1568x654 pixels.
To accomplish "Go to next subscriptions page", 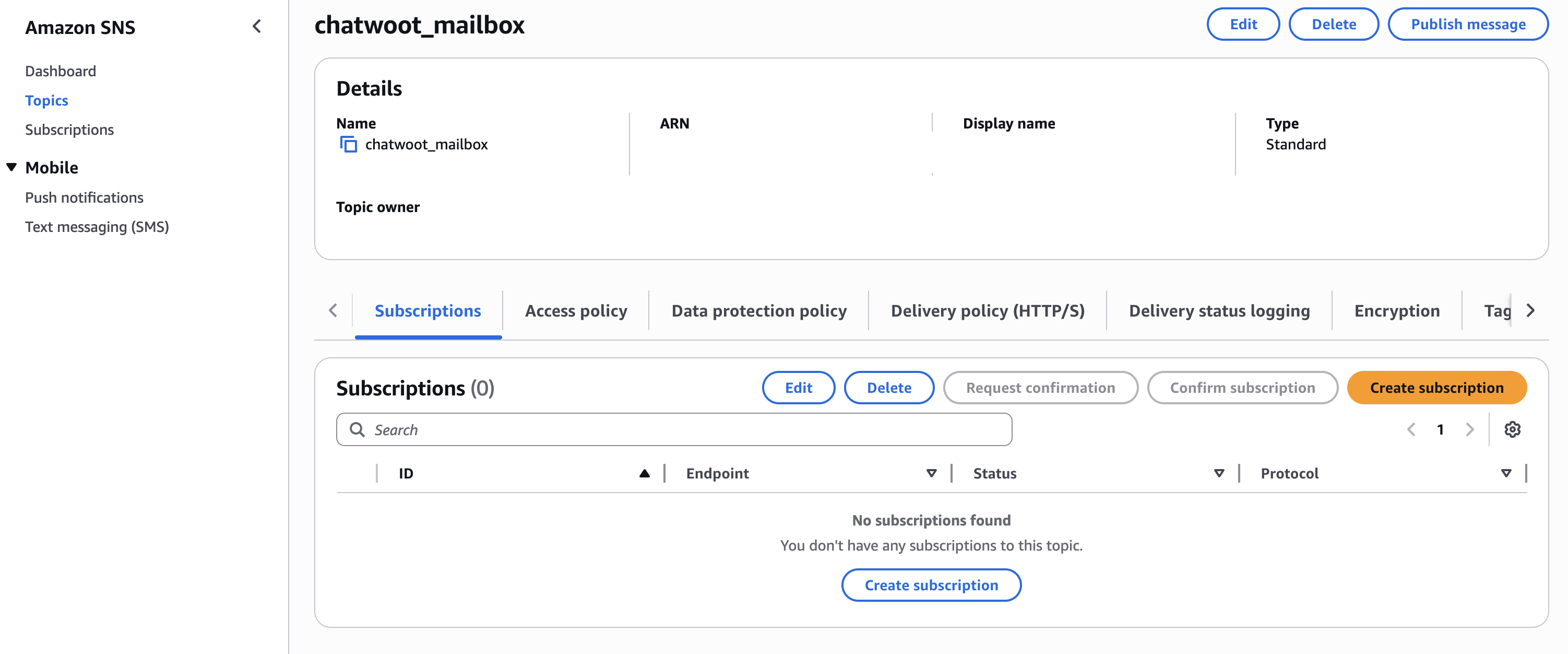I will (1469, 429).
